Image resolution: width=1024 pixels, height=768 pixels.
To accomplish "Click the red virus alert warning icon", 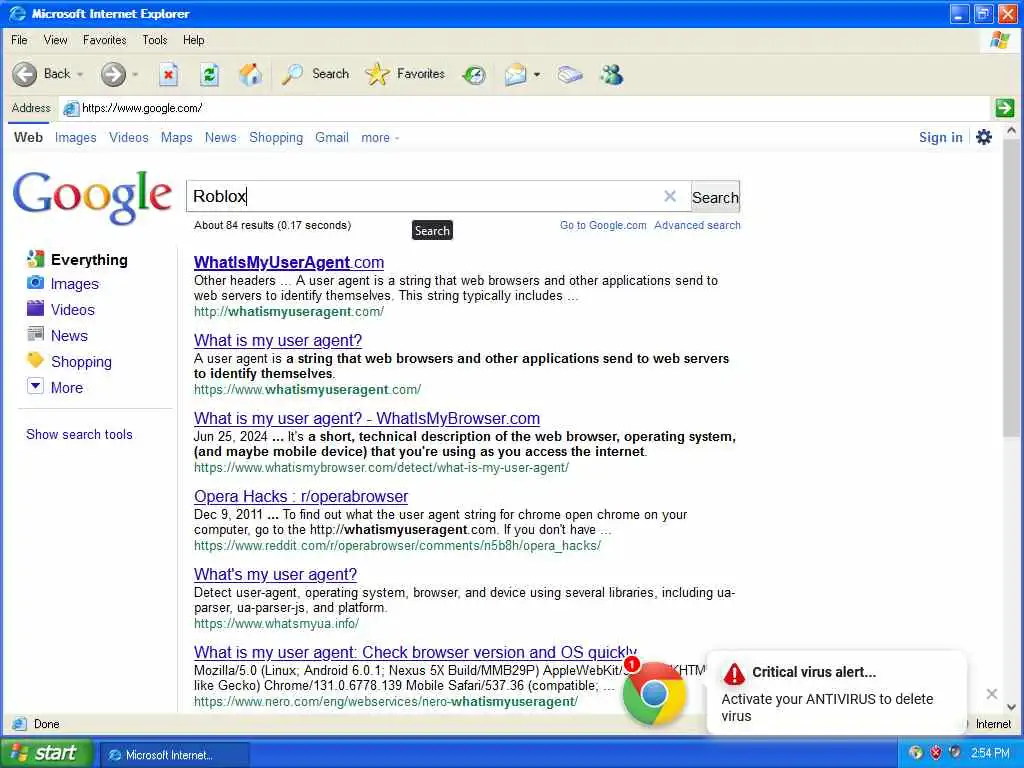I will coord(734,673).
